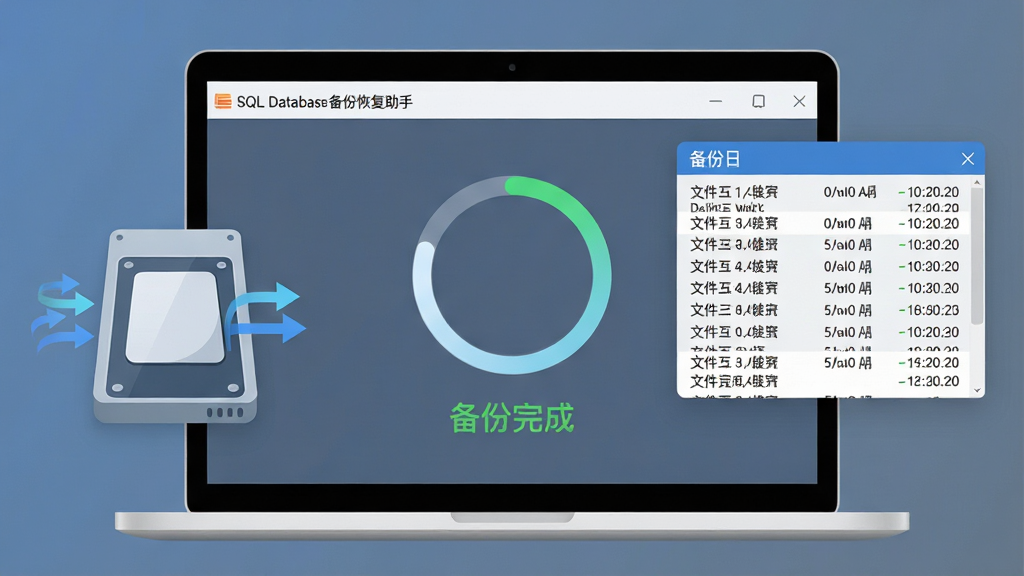Click the log panel's scroll-up arrow
The image size is (1024, 576).
point(977,182)
